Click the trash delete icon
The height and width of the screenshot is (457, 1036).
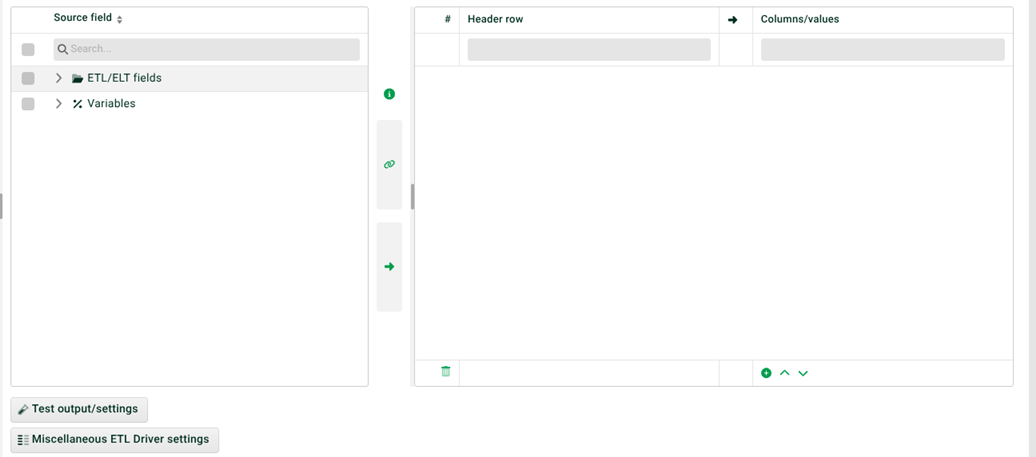pyautogui.click(x=446, y=372)
